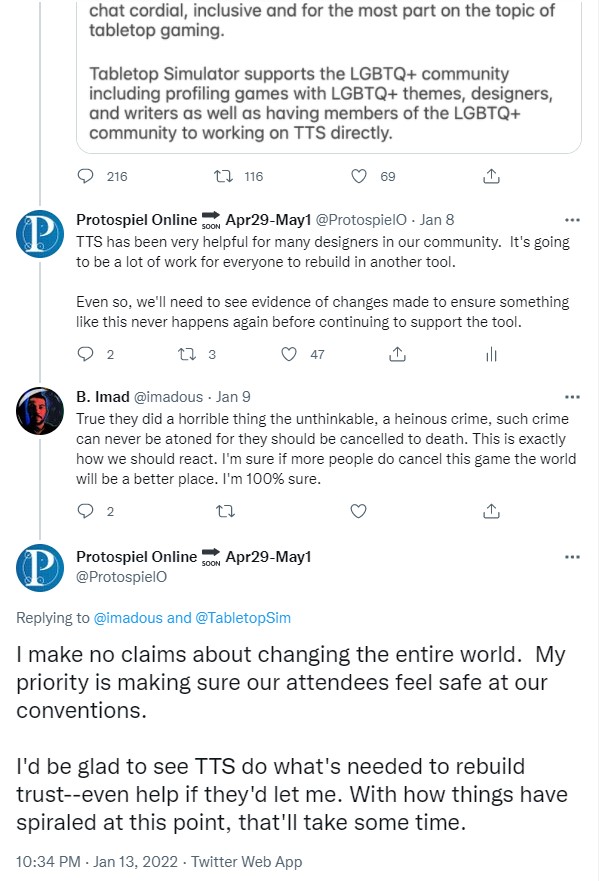Screen dimensions: 600x881
Task: Share Protospiel's Jan 8 reply
Action: [x=396, y=354]
